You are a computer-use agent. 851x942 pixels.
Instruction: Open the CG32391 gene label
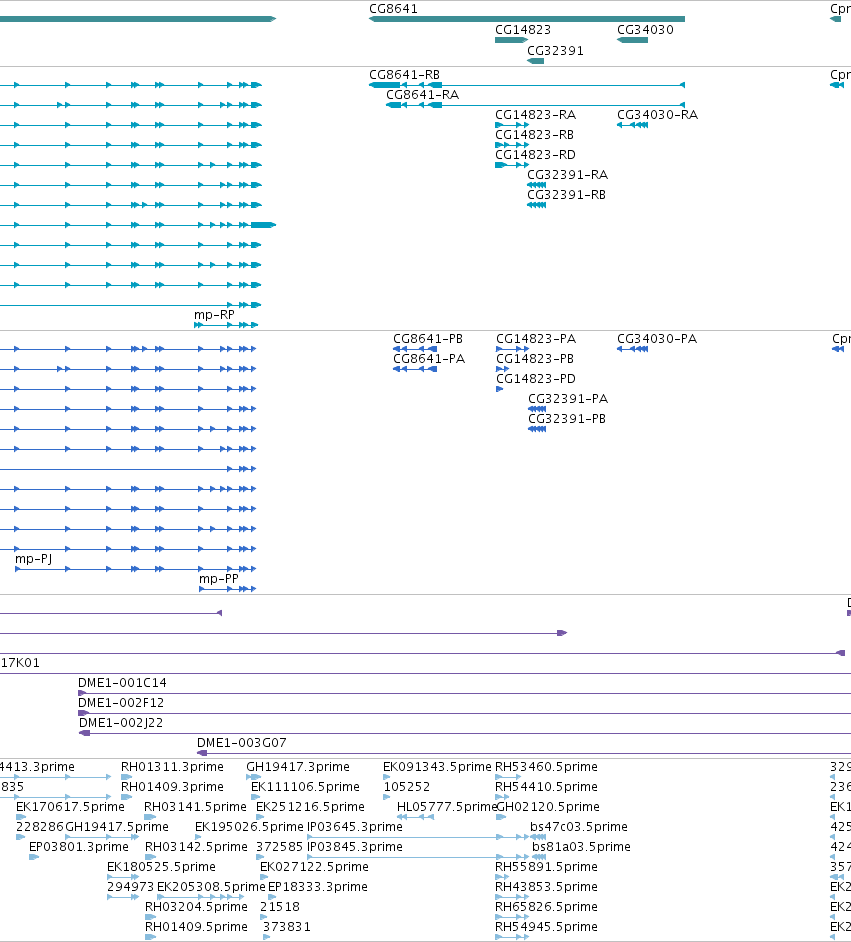[x=555, y=50]
